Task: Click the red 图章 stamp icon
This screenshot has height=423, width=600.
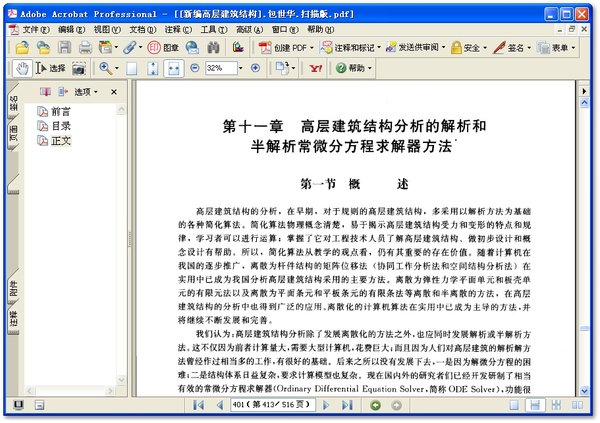Action: [163, 47]
